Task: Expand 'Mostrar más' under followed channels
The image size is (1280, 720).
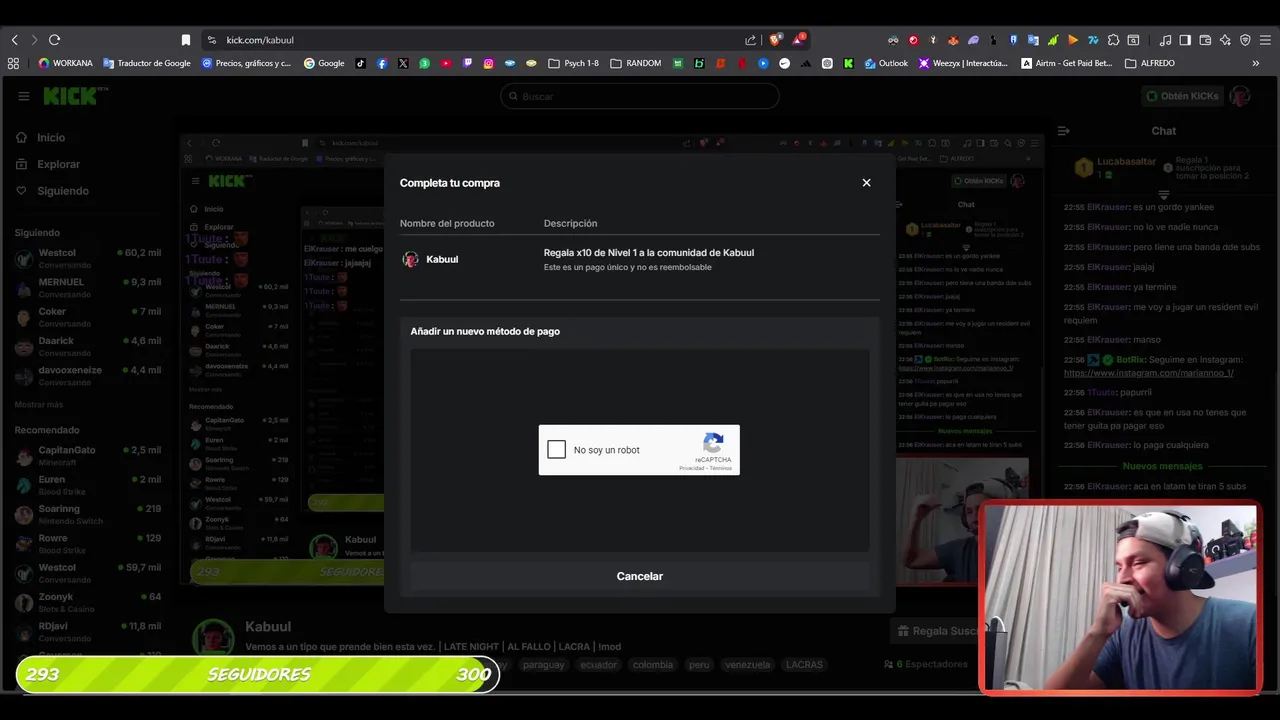Action: [39, 405]
